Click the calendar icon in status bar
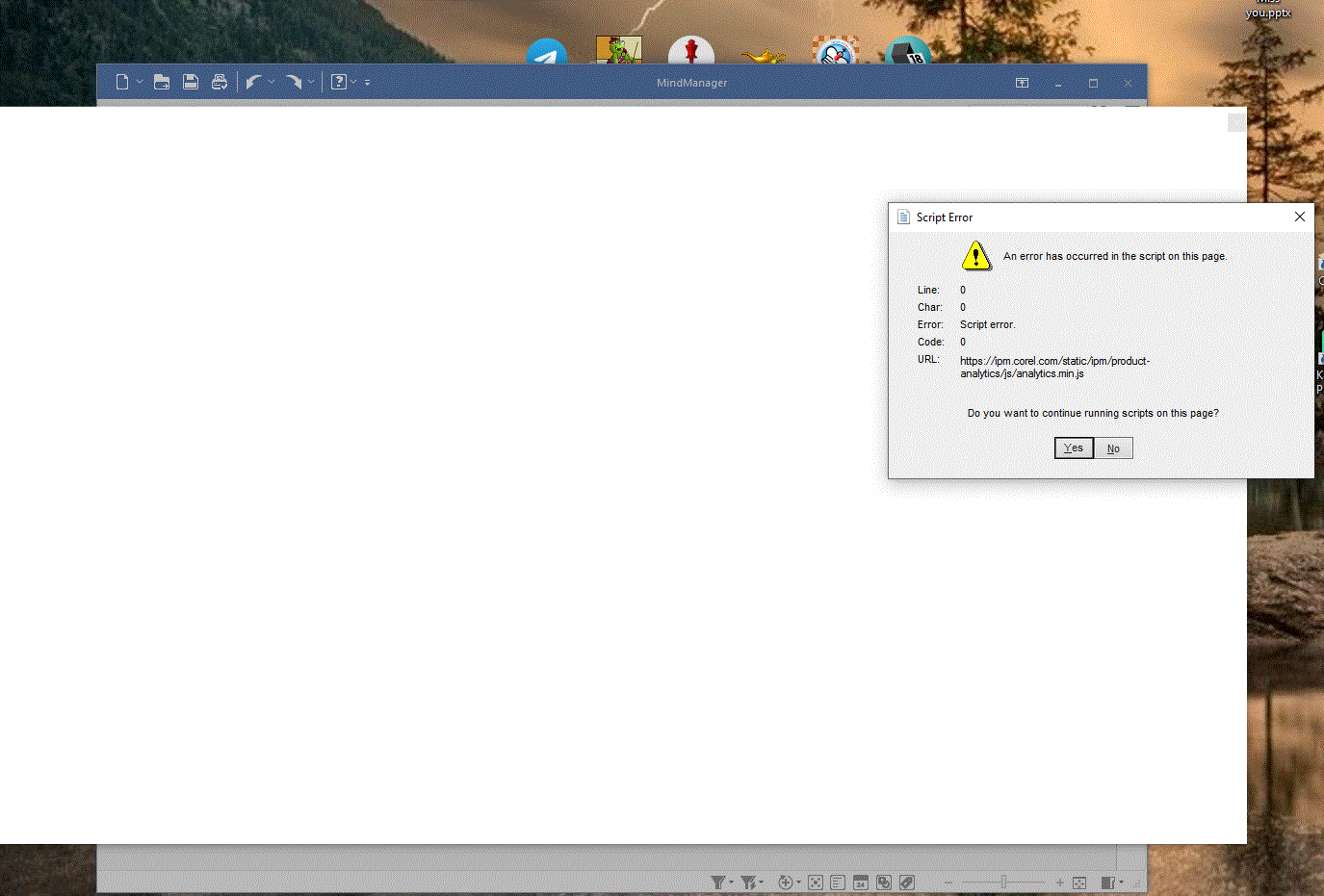Screen dimensions: 1324x896 [x=861, y=883]
